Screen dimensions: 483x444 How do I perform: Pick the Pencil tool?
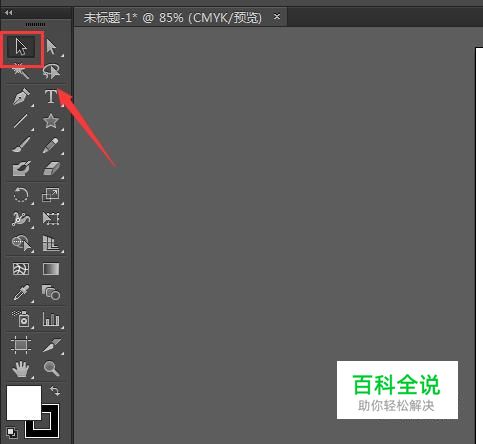click(51, 145)
